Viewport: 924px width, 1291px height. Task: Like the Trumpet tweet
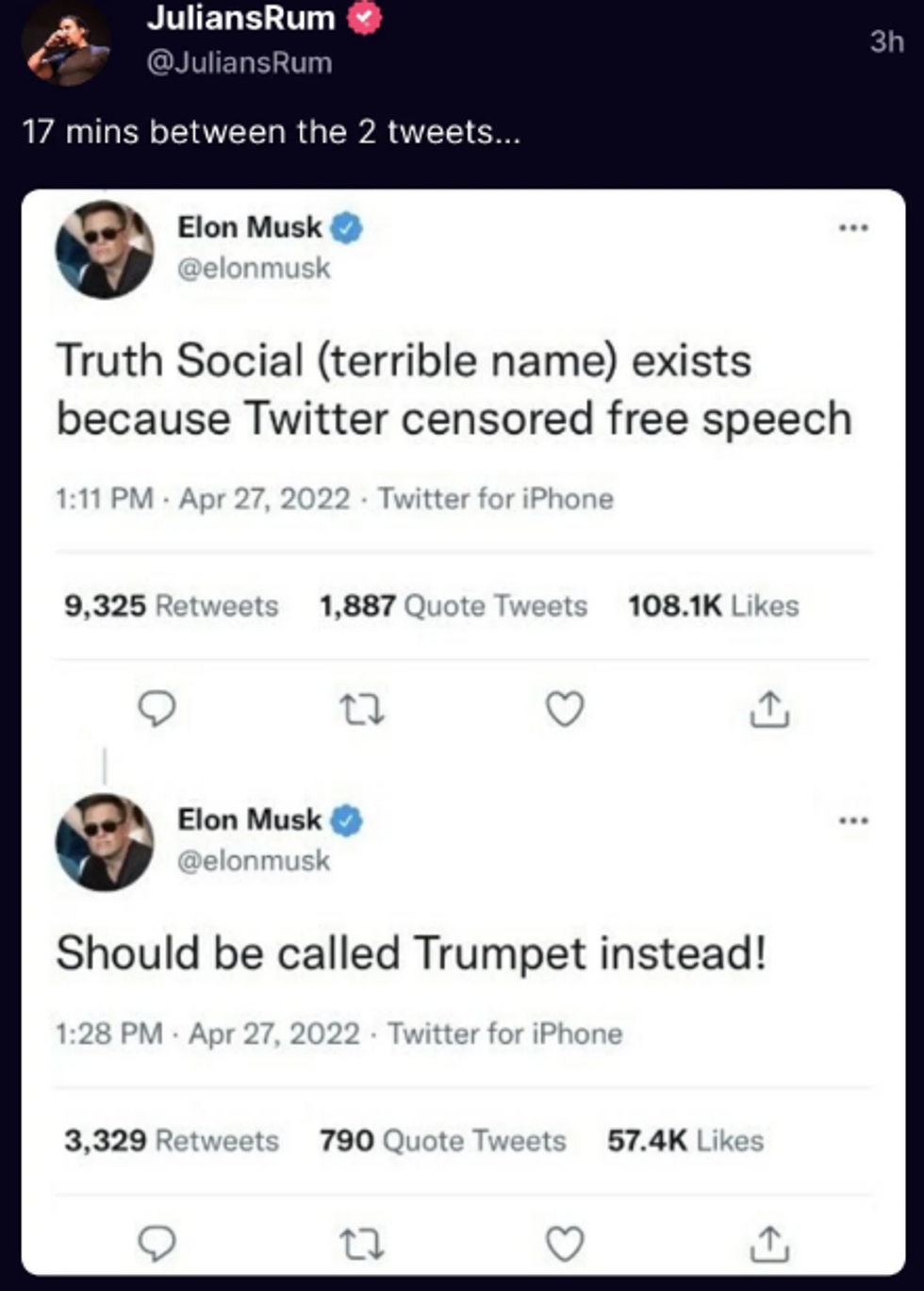566,1244
